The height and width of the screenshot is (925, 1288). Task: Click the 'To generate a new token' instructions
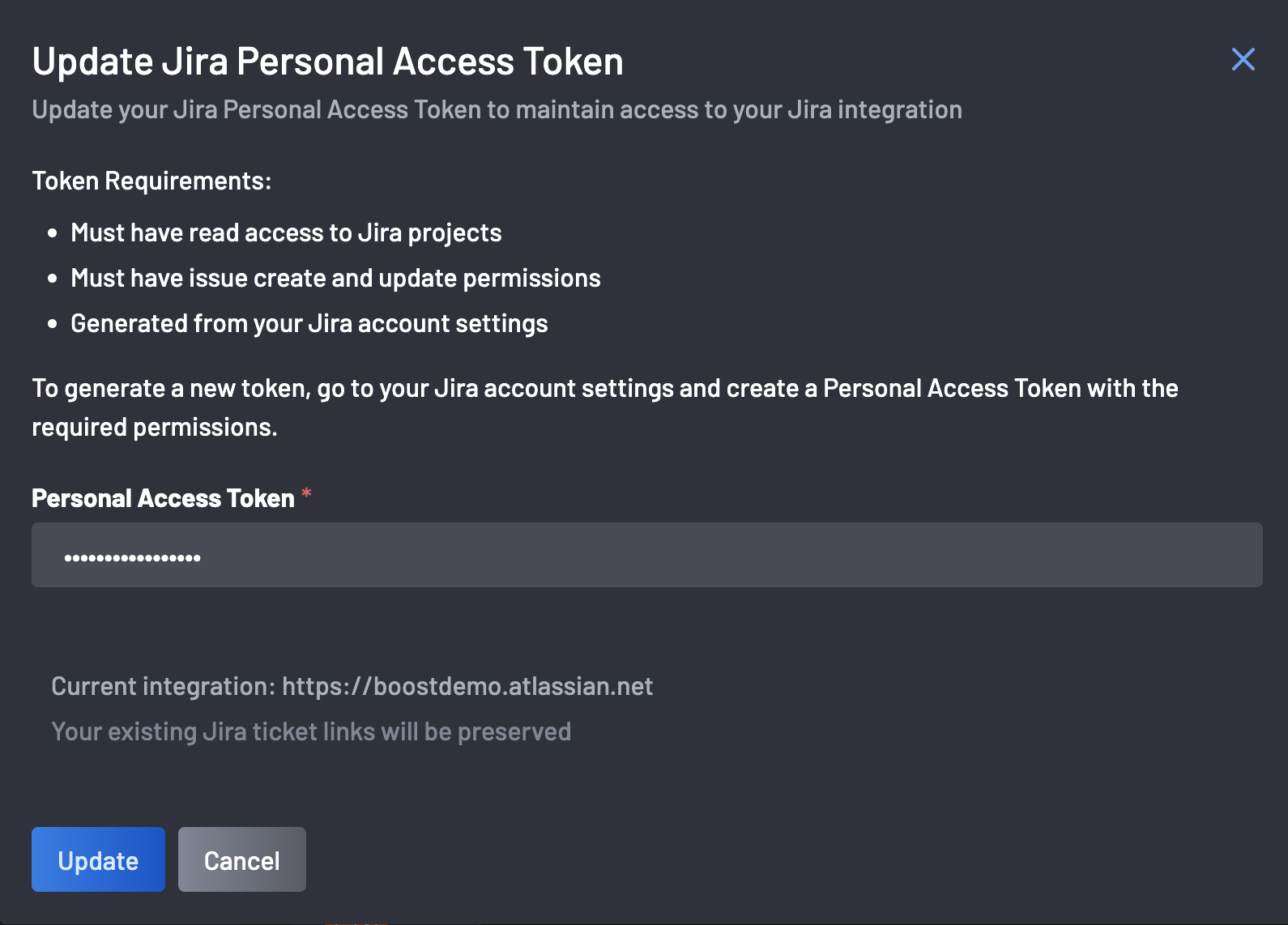pos(604,407)
